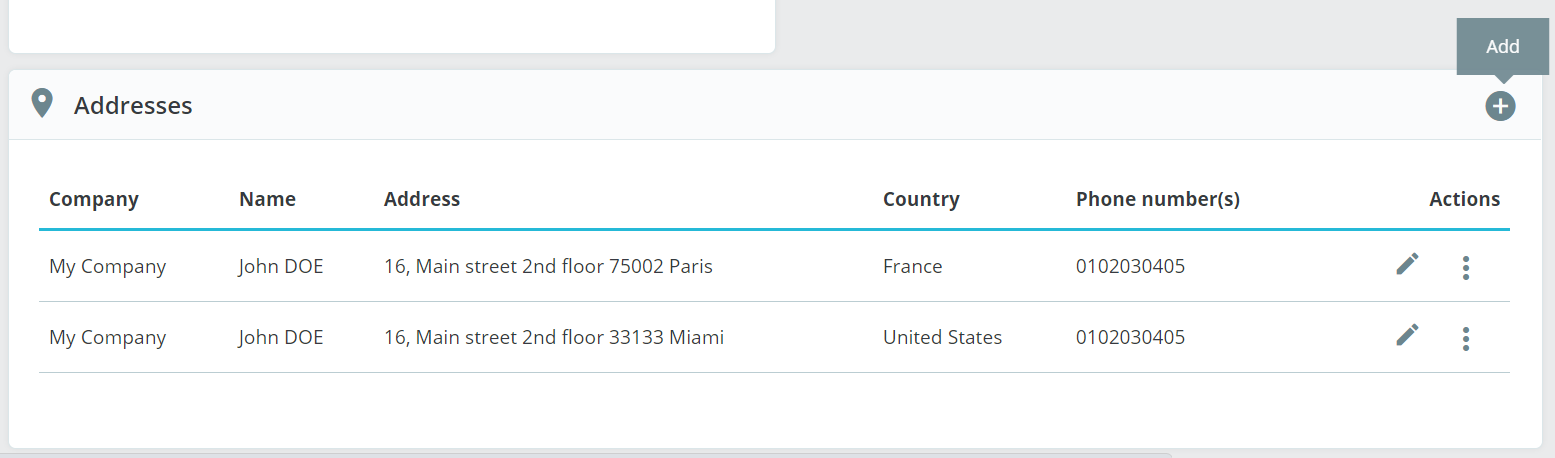Select the 33133 Miami address text
The width and height of the screenshot is (1555, 458).
(x=553, y=338)
